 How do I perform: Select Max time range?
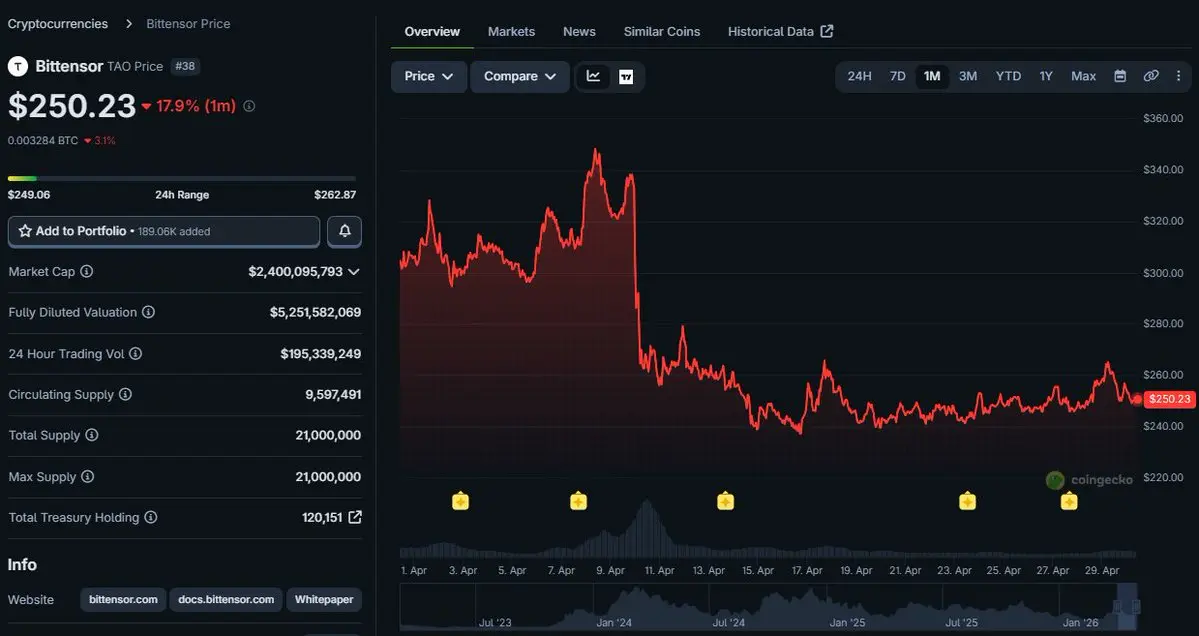click(1084, 76)
